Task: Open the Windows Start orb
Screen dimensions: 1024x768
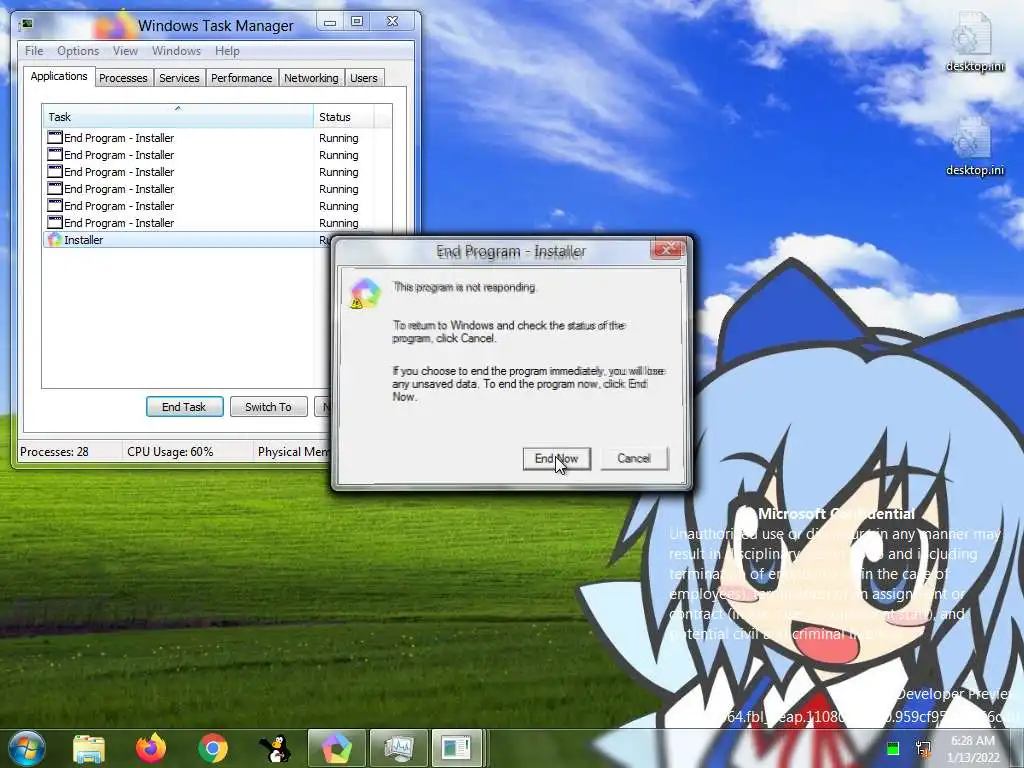Action: point(26,748)
